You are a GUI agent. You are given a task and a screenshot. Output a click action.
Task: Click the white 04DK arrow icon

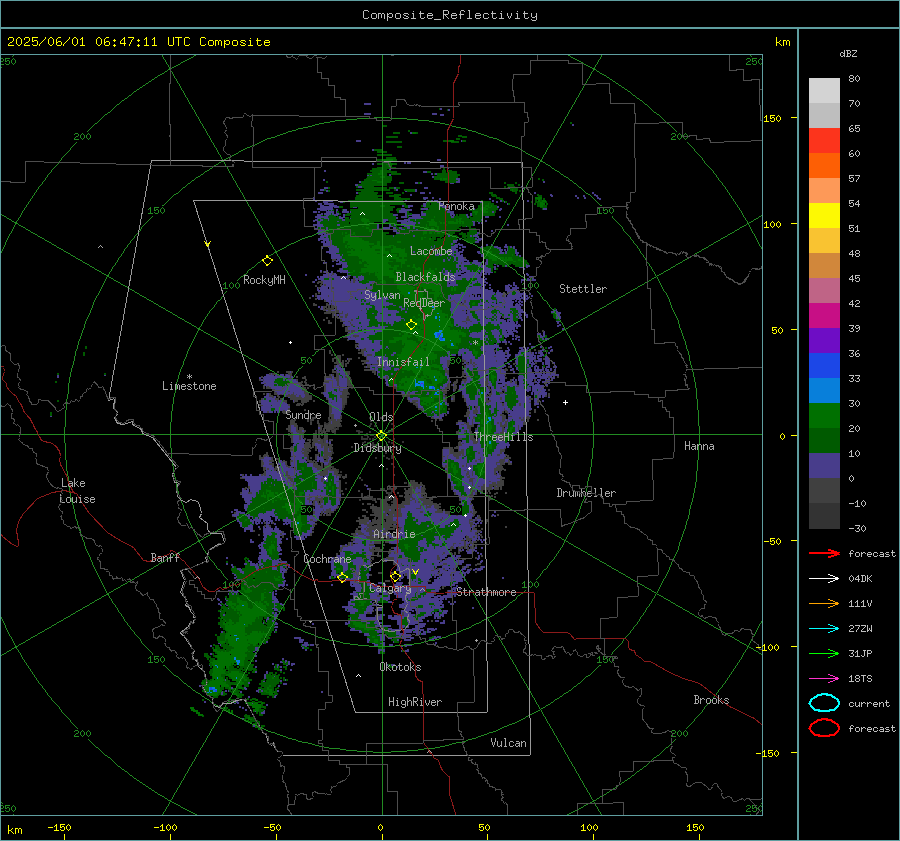(x=824, y=578)
